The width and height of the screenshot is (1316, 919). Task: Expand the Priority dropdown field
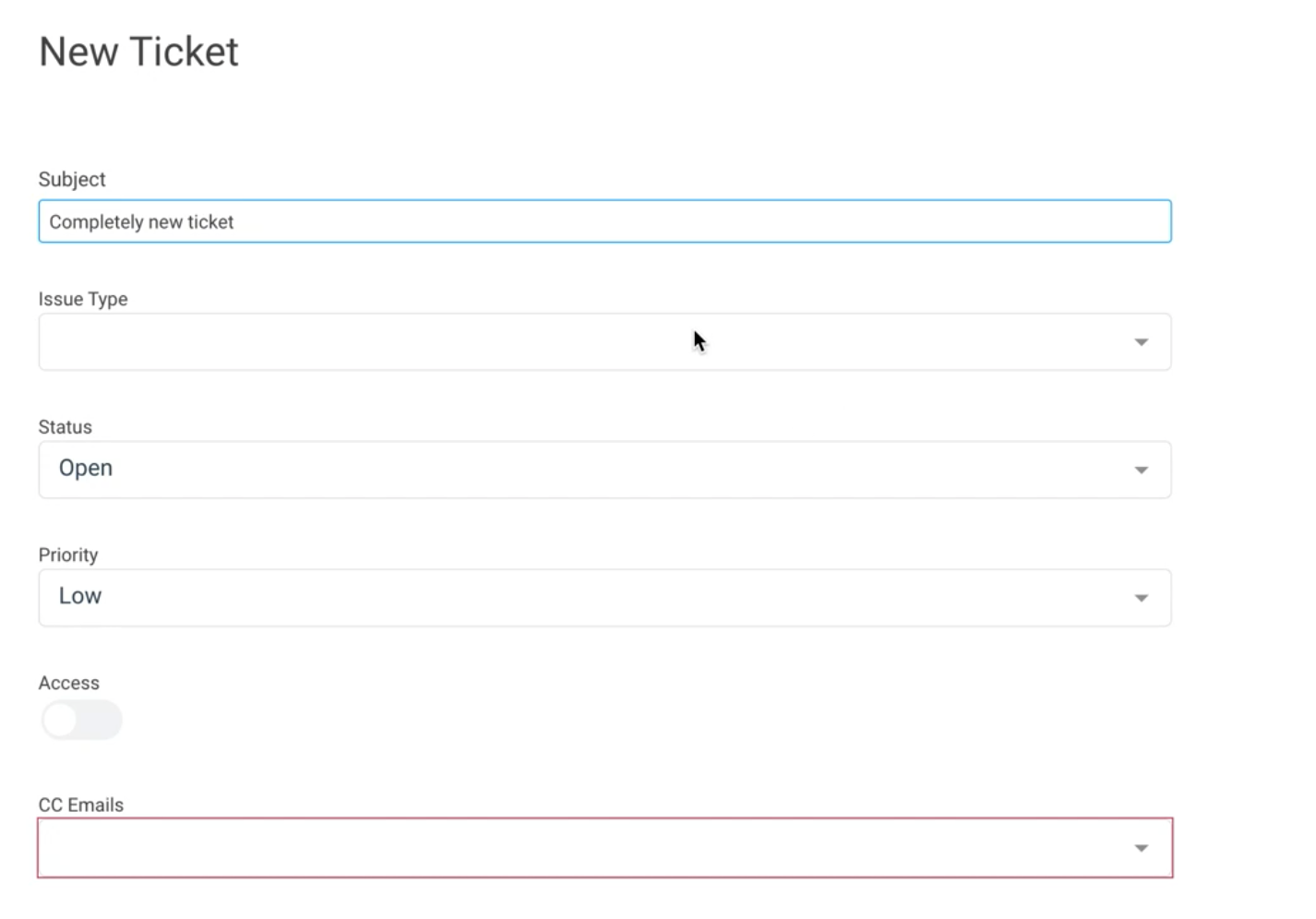(554, 598)
